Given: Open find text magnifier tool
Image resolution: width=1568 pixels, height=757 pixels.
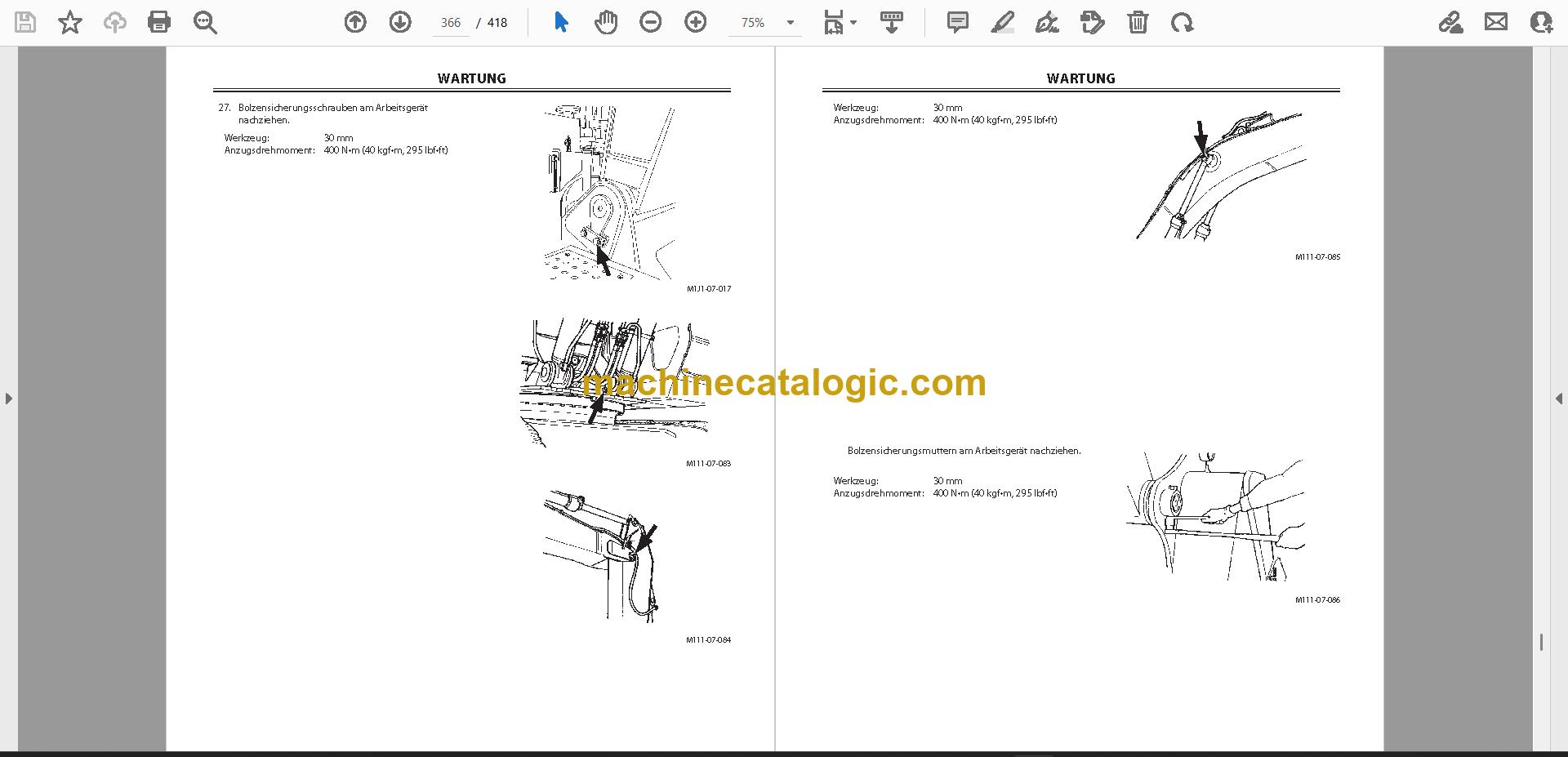Looking at the screenshot, I should [x=205, y=22].
